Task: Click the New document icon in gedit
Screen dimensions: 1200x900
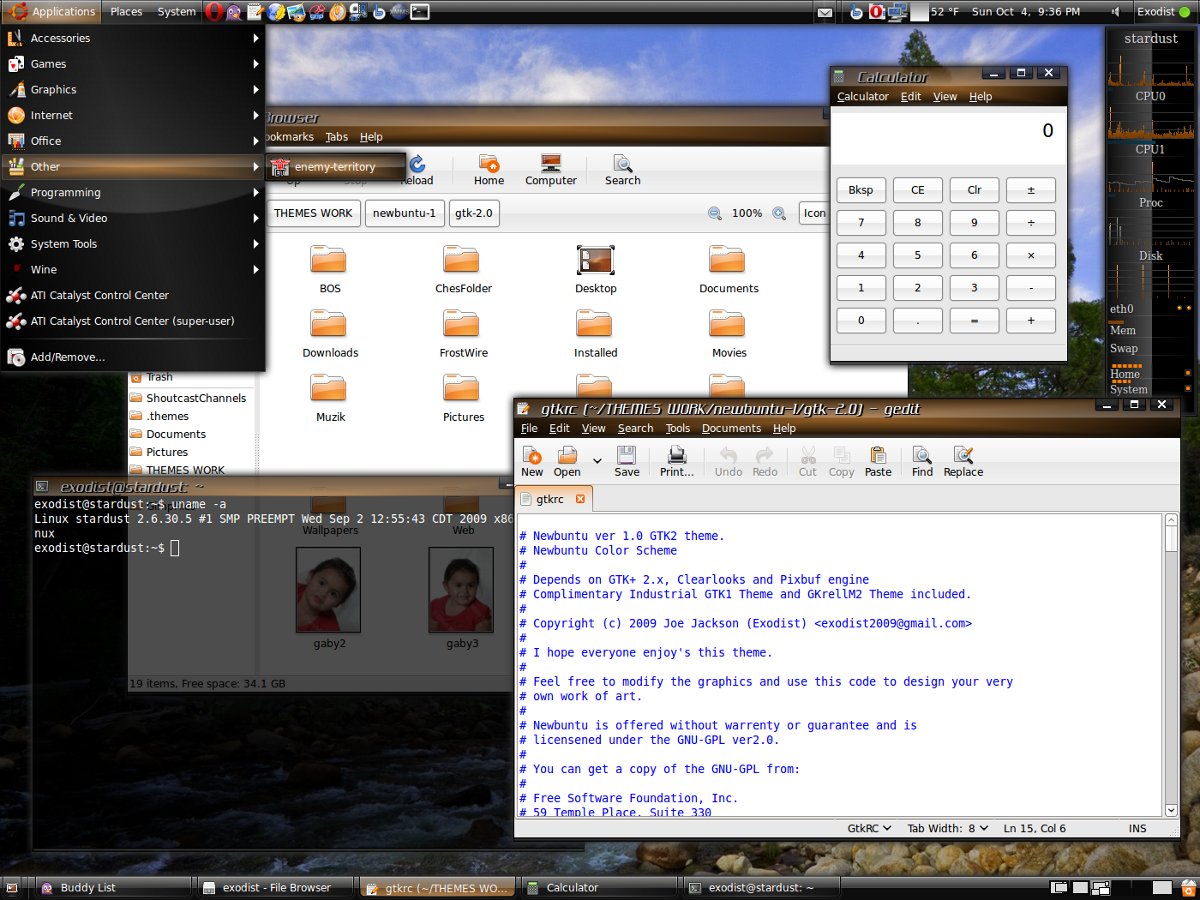Action: coord(532,462)
